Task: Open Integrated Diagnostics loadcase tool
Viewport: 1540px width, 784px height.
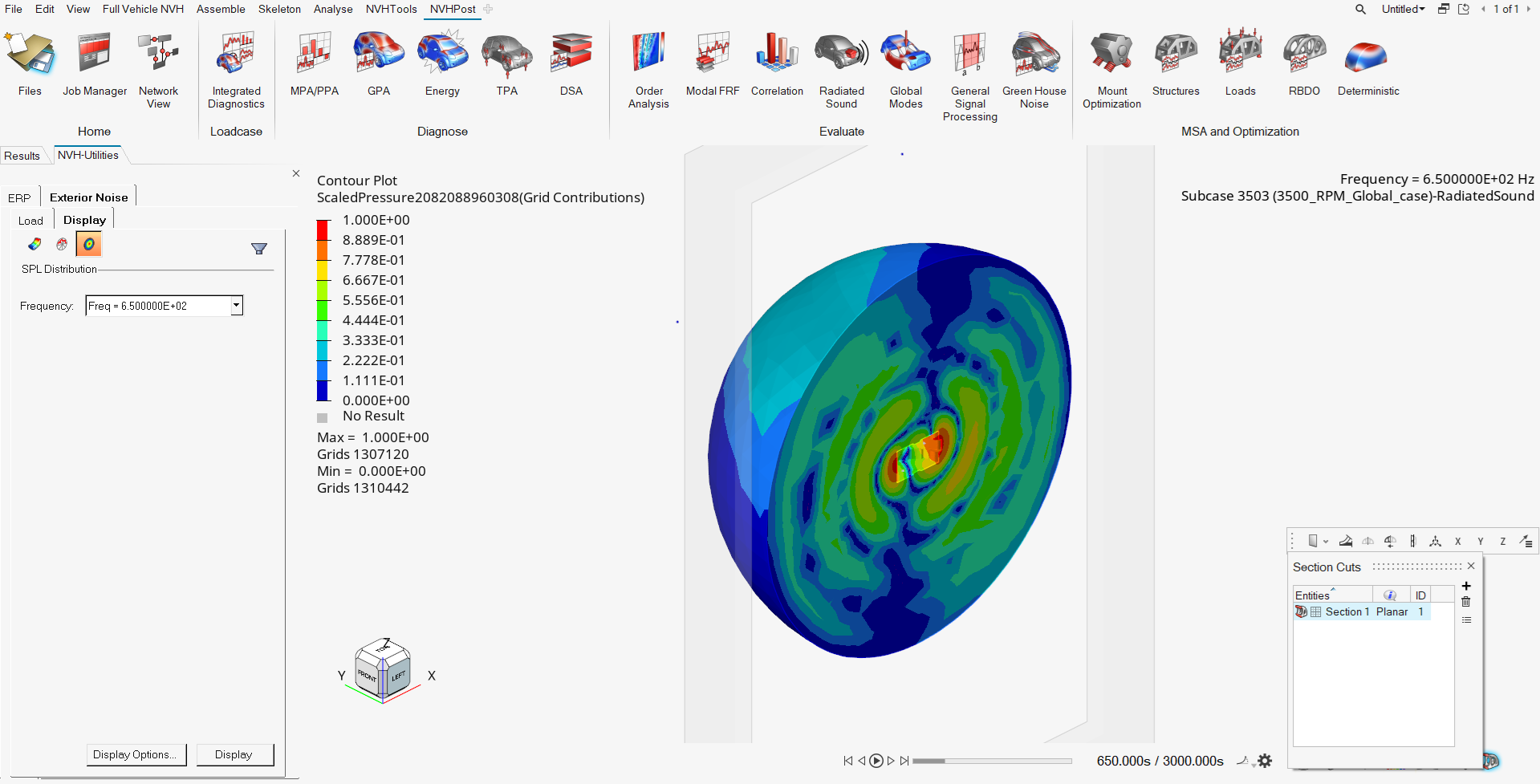Action: [236, 71]
